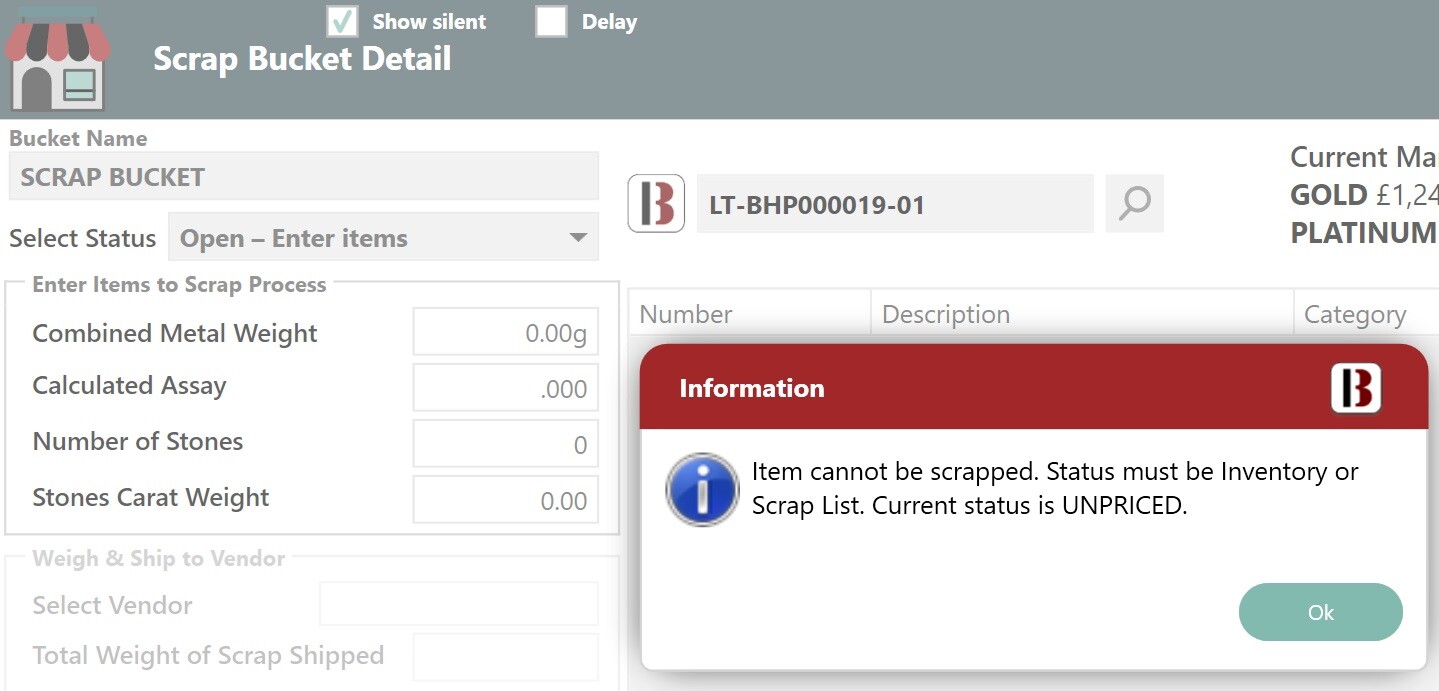Click the Stones Carat Weight field
This screenshot has width=1439, height=691.
[x=505, y=500]
